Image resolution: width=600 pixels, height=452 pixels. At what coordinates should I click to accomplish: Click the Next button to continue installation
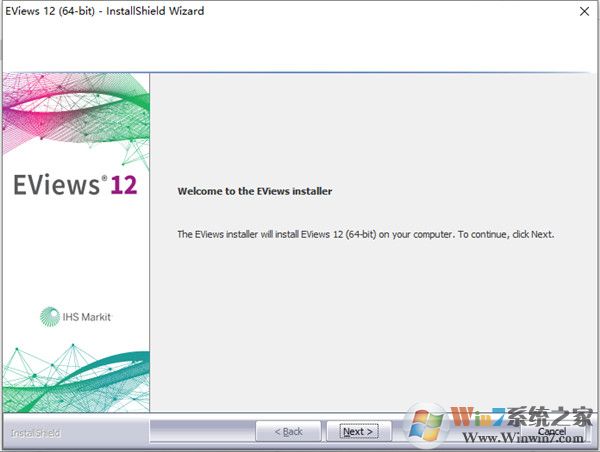pos(359,431)
